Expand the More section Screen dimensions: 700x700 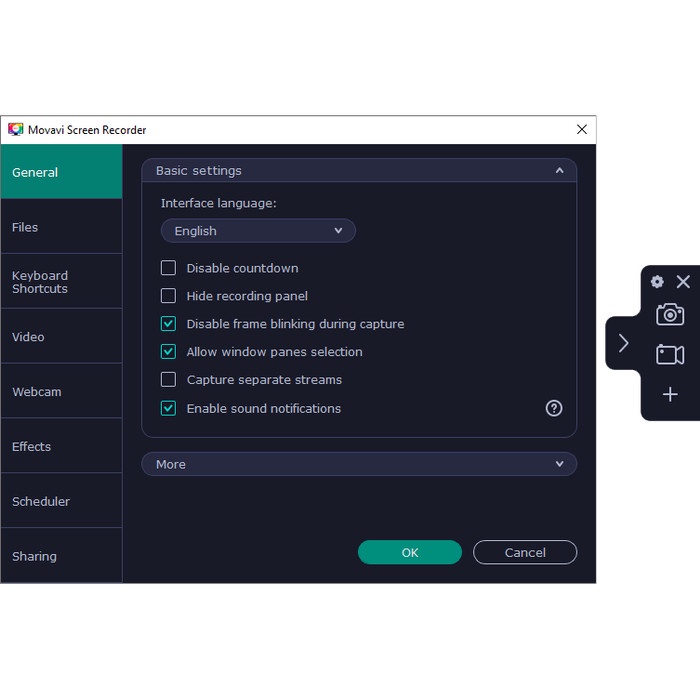359,464
